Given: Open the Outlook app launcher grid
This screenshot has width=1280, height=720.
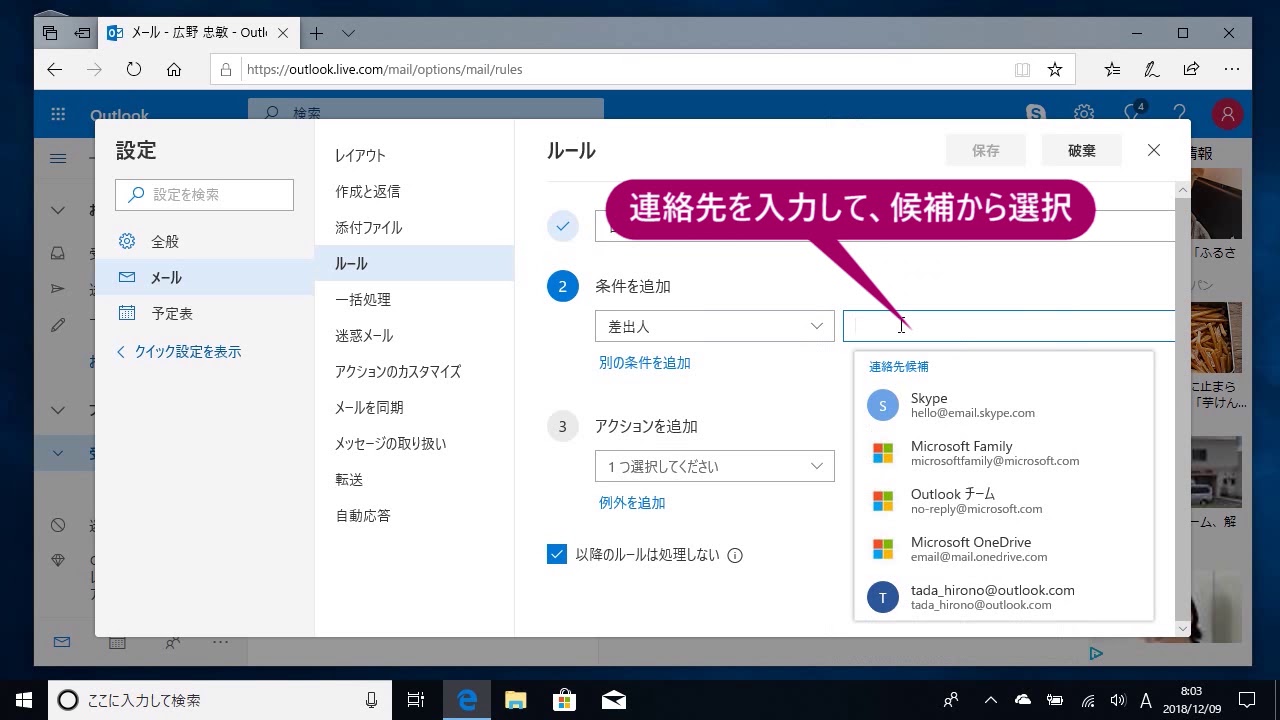Looking at the screenshot, I should point(58,114).
